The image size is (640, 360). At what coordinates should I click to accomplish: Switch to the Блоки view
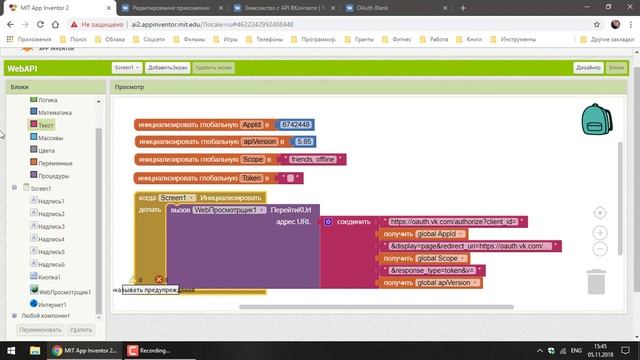(x=616, y=68)
